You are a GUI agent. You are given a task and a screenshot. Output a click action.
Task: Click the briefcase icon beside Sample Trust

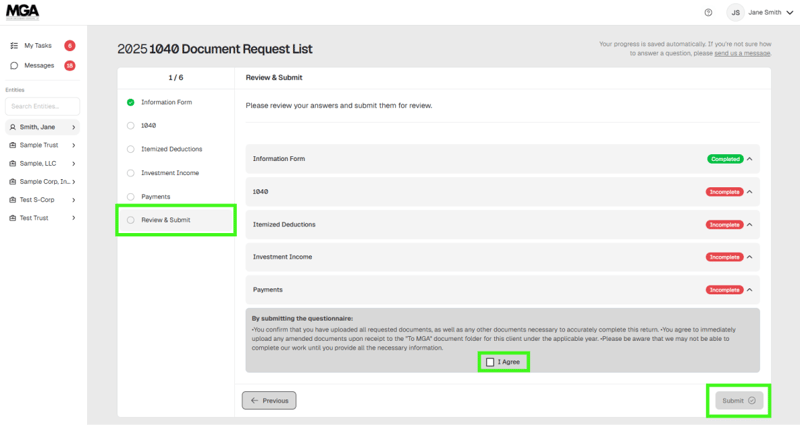click(13, 145)
